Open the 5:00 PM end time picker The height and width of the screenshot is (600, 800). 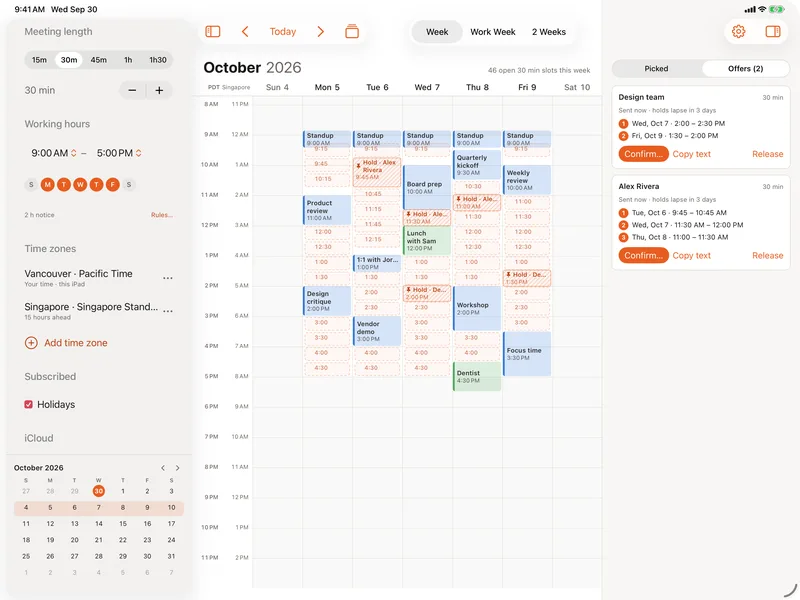coord(119,153)
